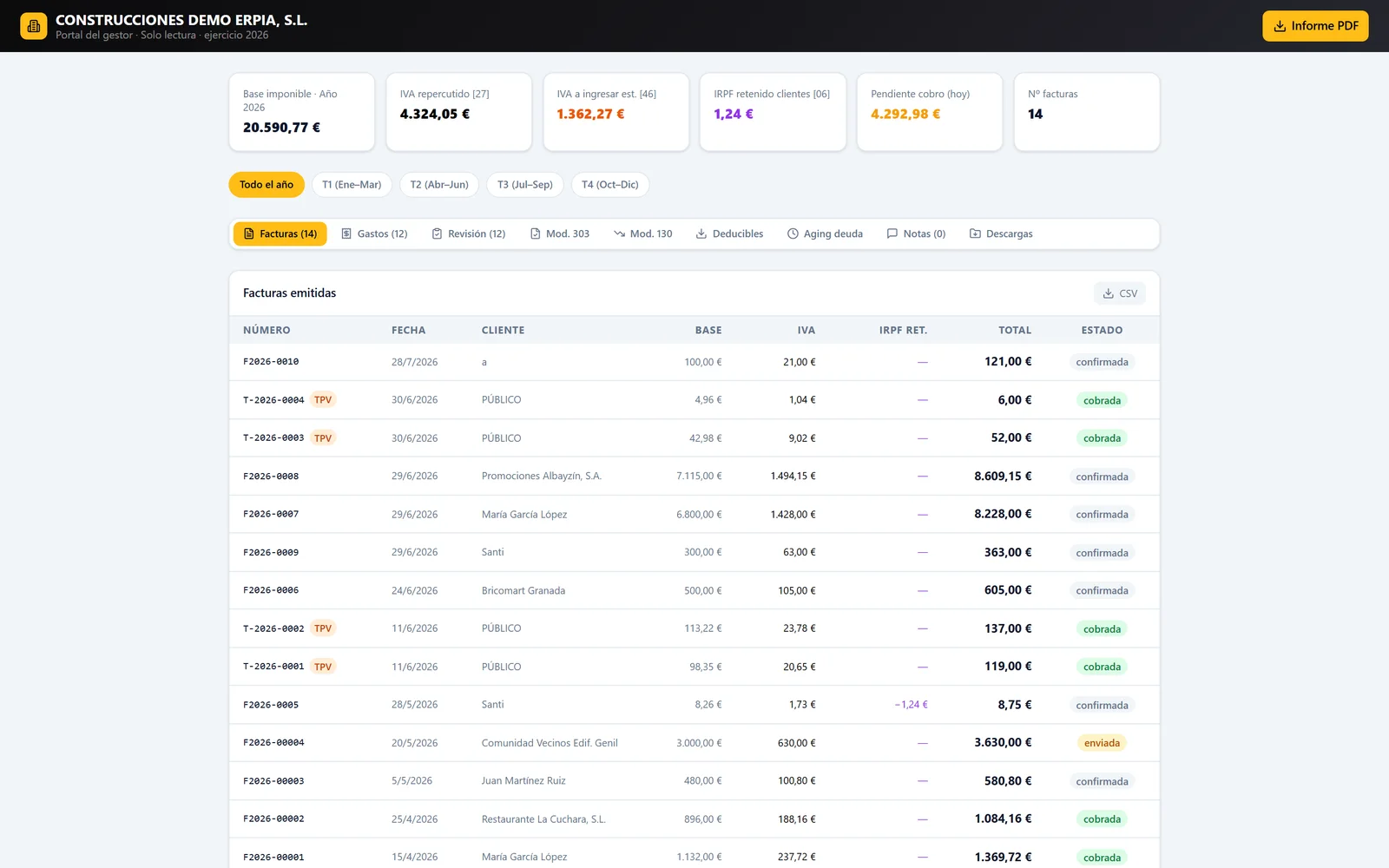
Task: Open the Descargas tab
Action: tap(1001, 233)
